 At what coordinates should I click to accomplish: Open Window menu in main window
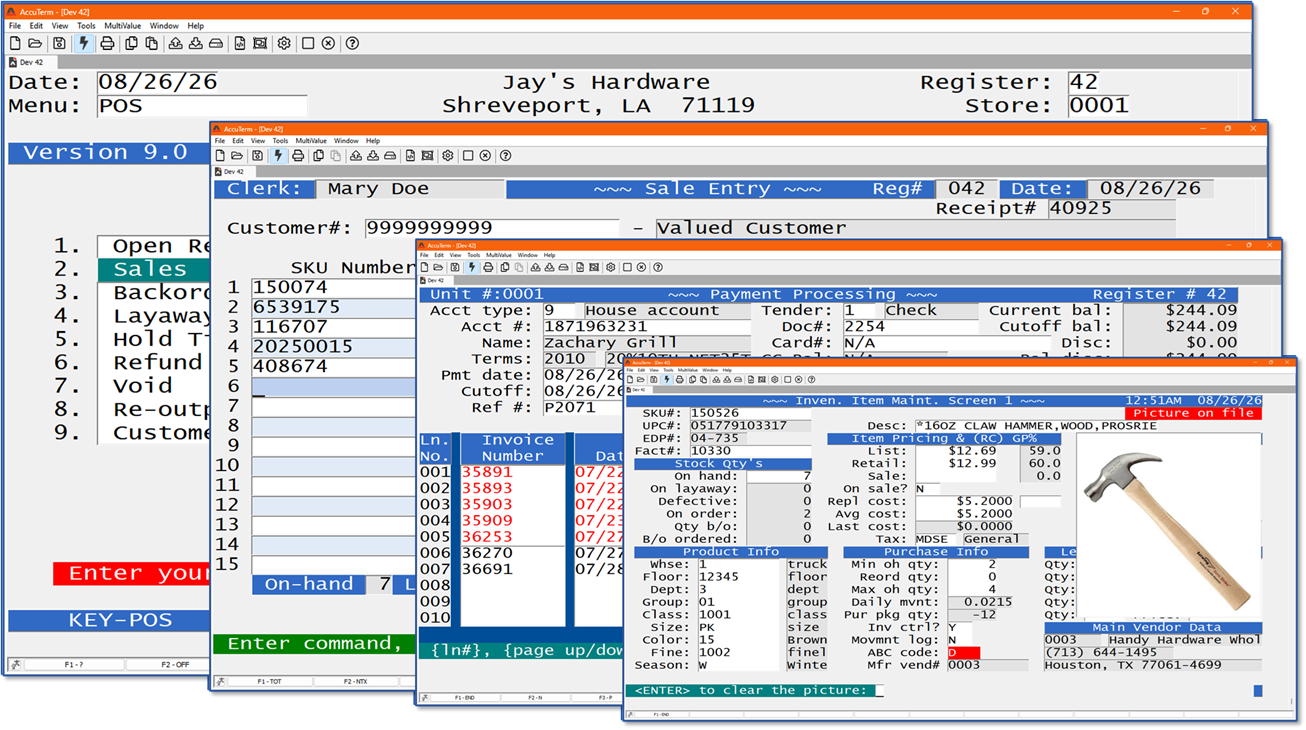click(x=164, y=26)
